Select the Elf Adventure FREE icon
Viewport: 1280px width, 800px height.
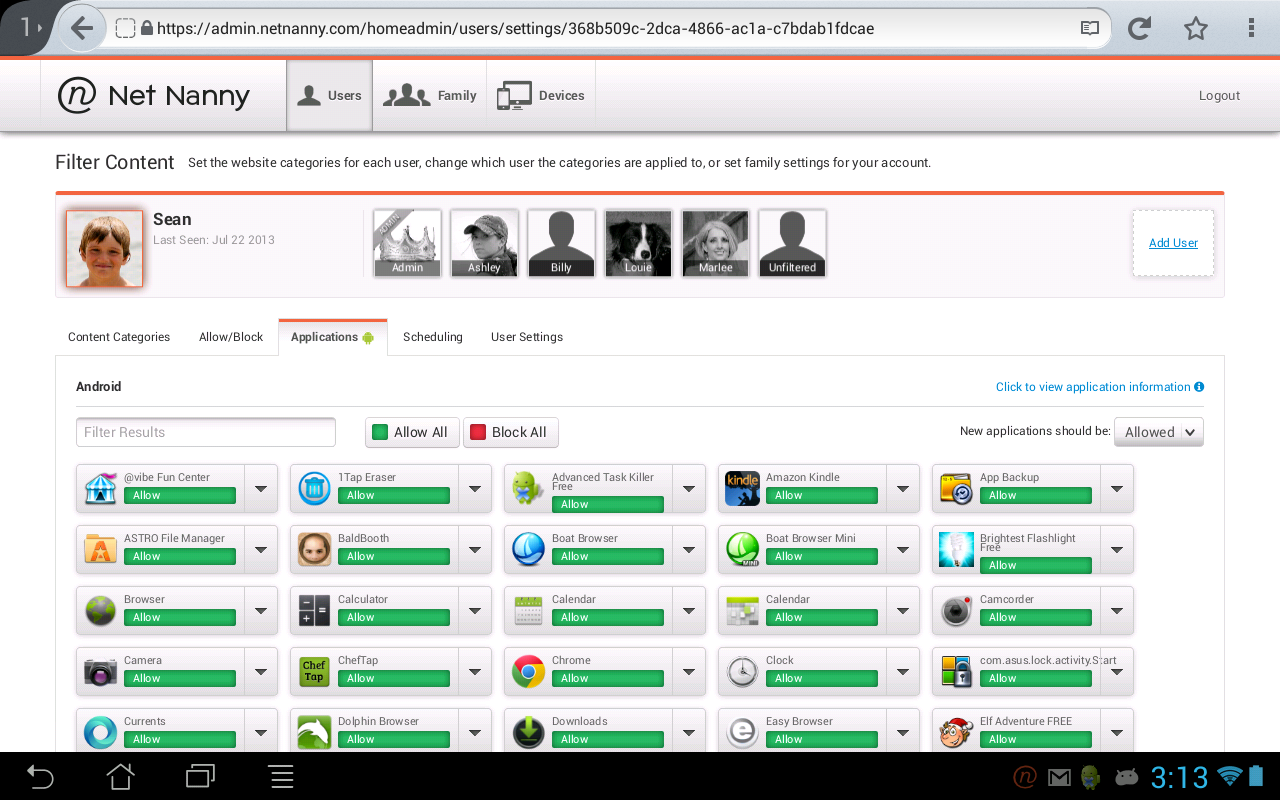click(957, 732)
